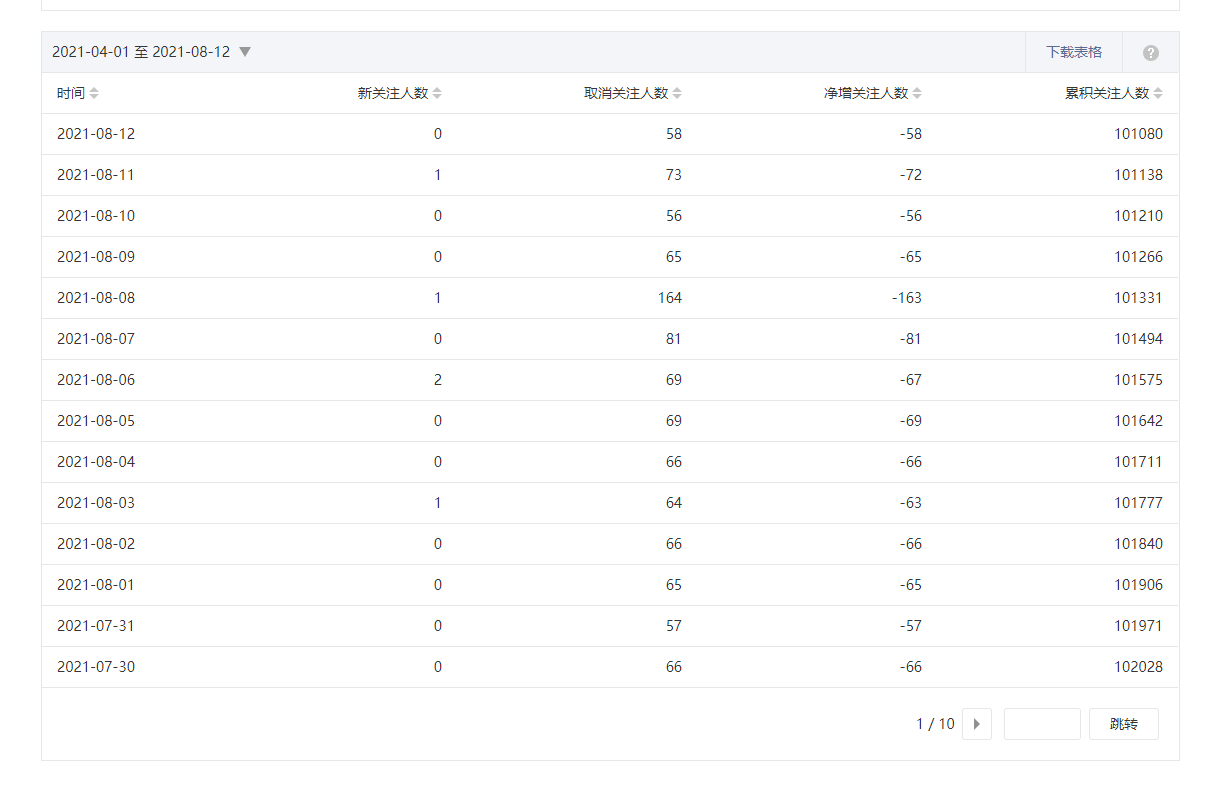Click the 新关注人数 column header label
This screenshot has width=1223, height=788.
(x=393, y=93)
